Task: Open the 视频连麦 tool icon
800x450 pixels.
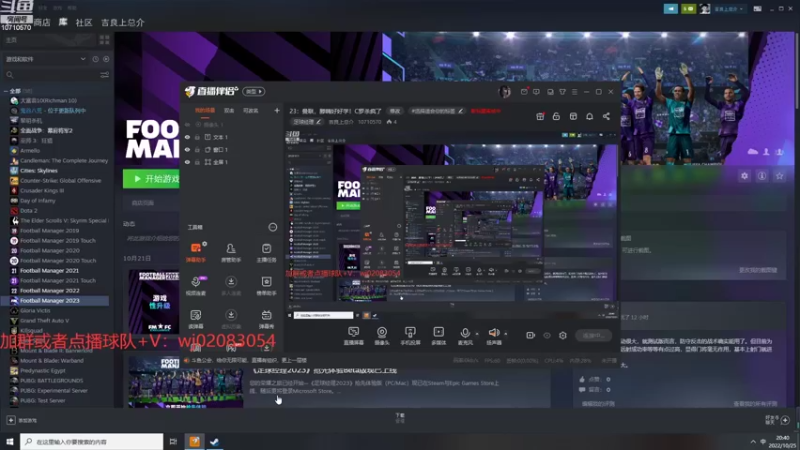Action: point(195,286)
